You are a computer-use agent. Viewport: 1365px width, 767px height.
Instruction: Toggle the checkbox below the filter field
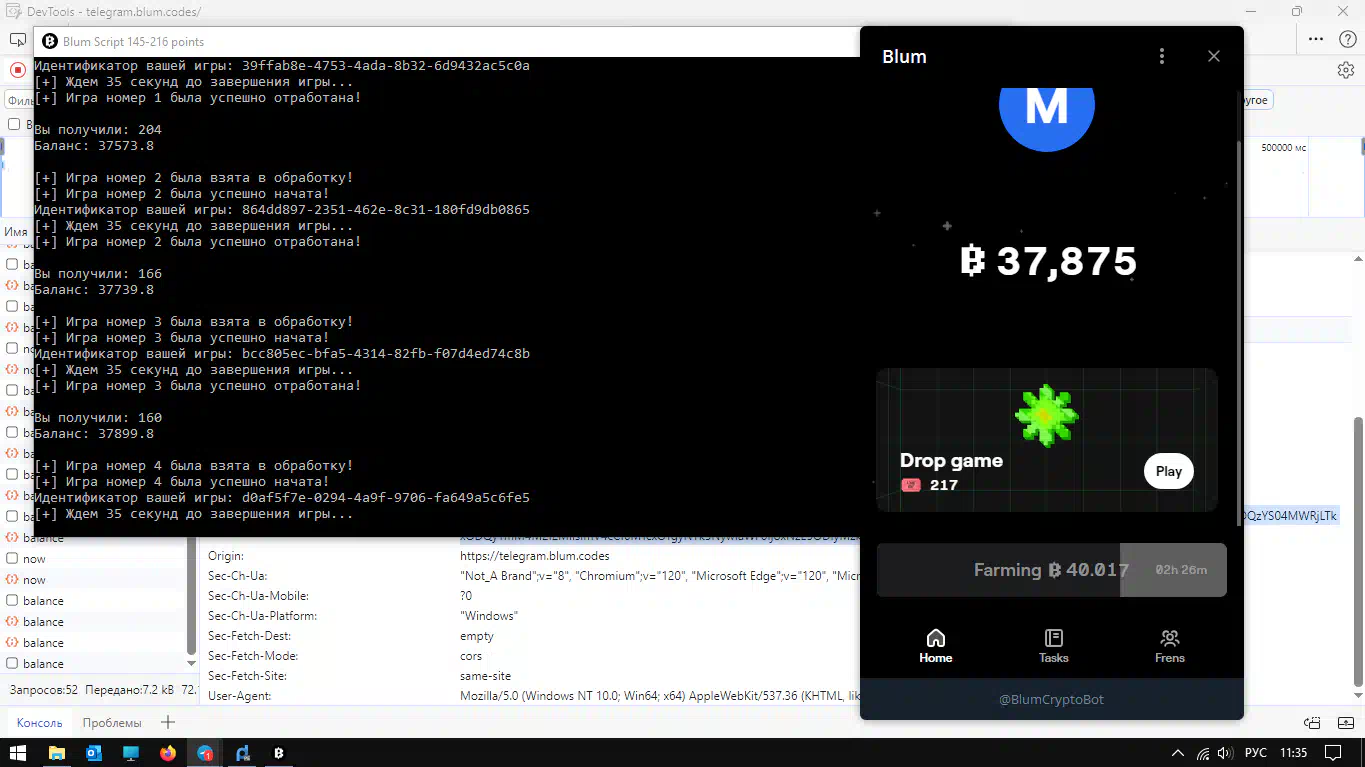click(x=14, y=124)
